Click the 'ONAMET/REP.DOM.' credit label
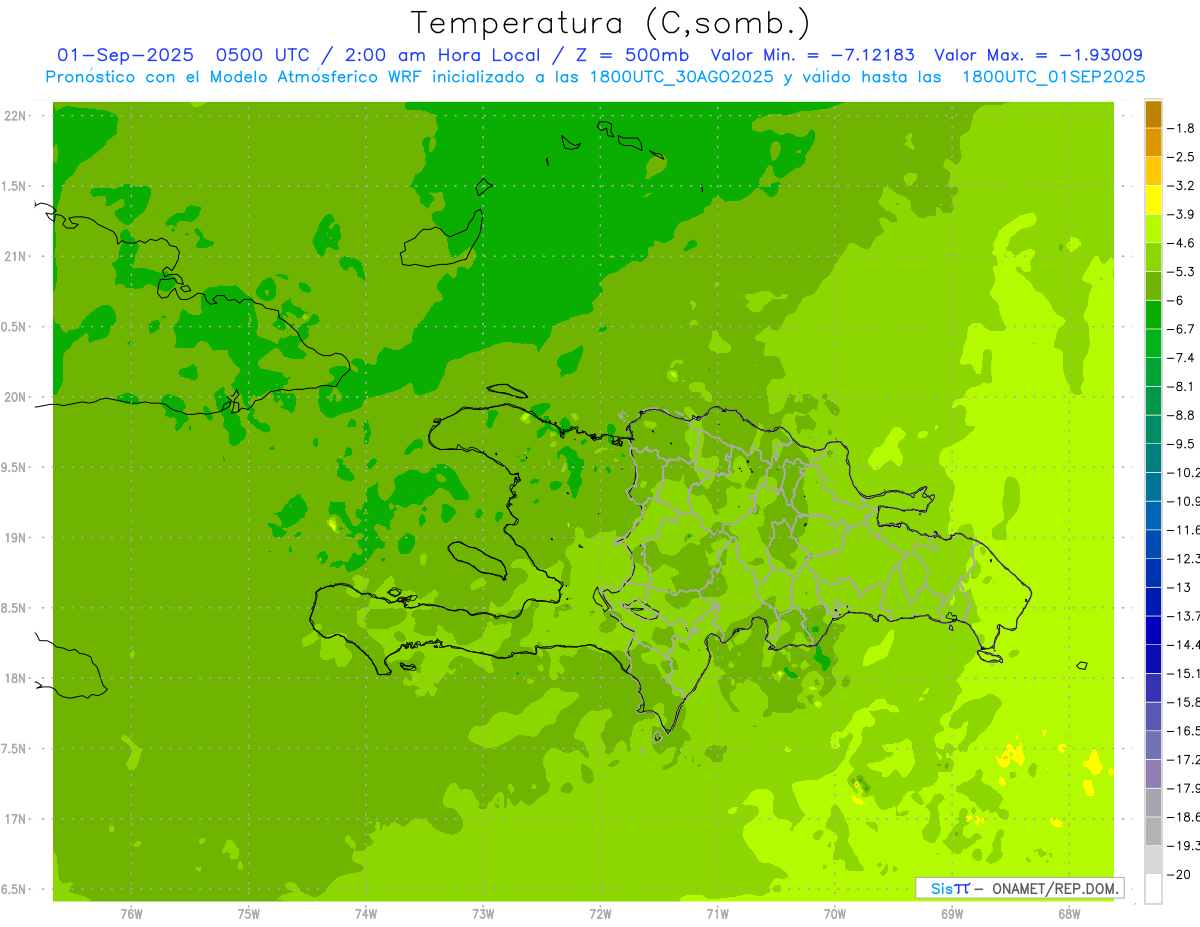Viewport: 1200px width, 927px height. point(1057,888)
